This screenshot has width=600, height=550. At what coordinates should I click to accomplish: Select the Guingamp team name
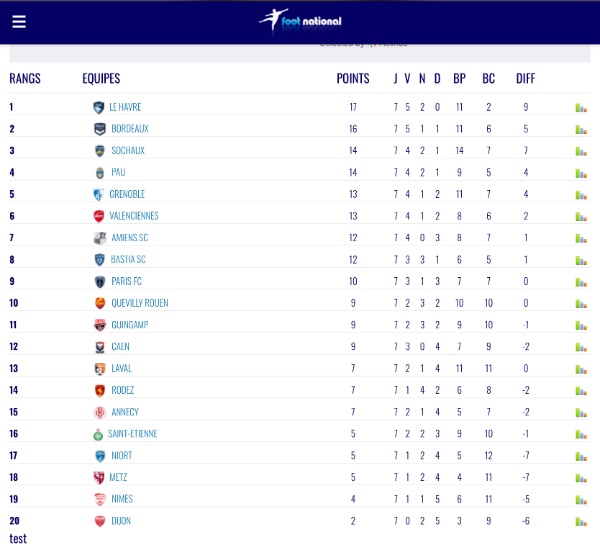tap(130, 325)
